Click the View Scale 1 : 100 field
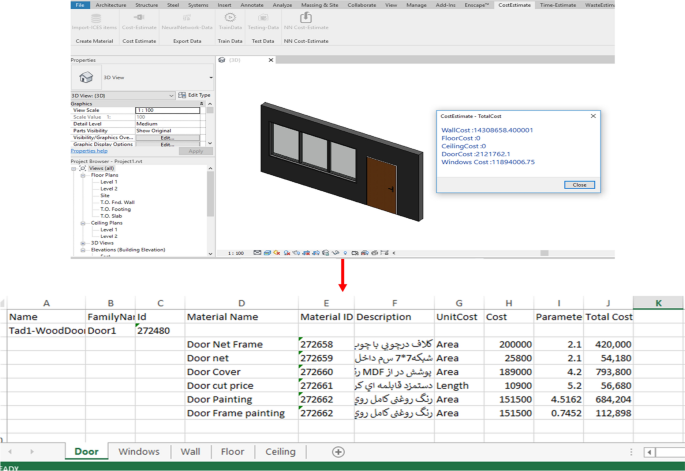685x471 pixels. coord(168,110)
